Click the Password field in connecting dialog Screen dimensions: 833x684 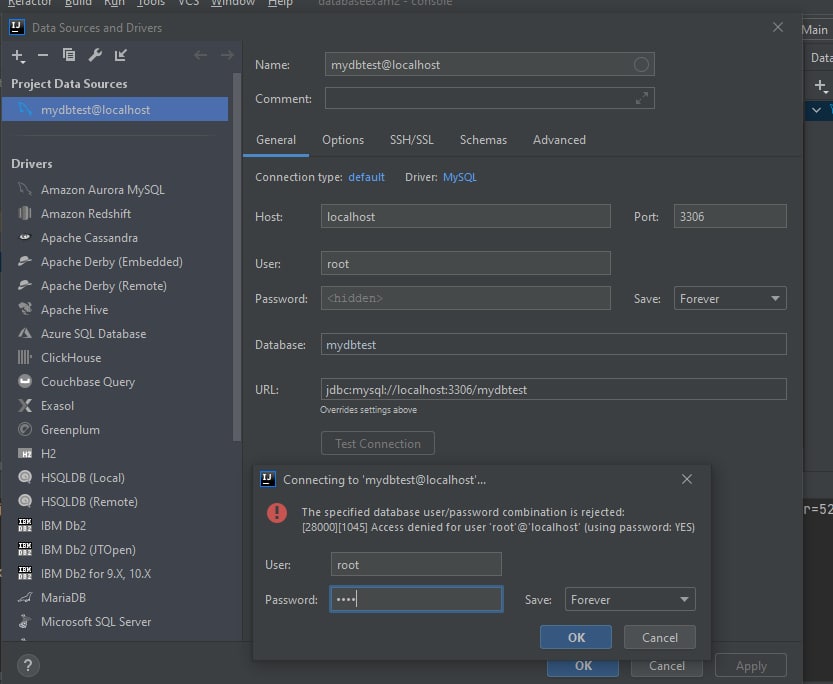coord(416,600)
